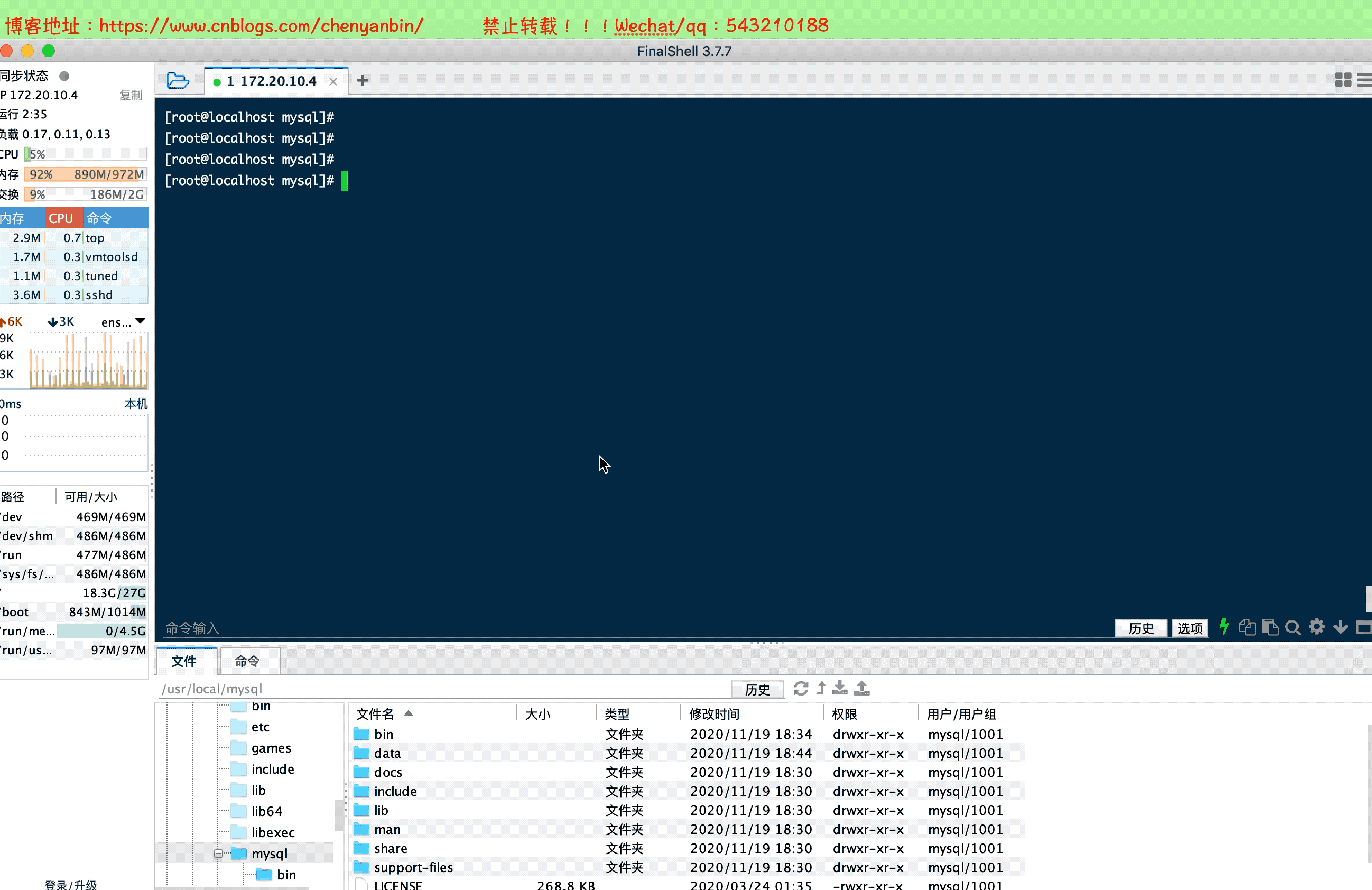Click the download file icon
Screen dimensions: 1372x890
click(840, 688)
